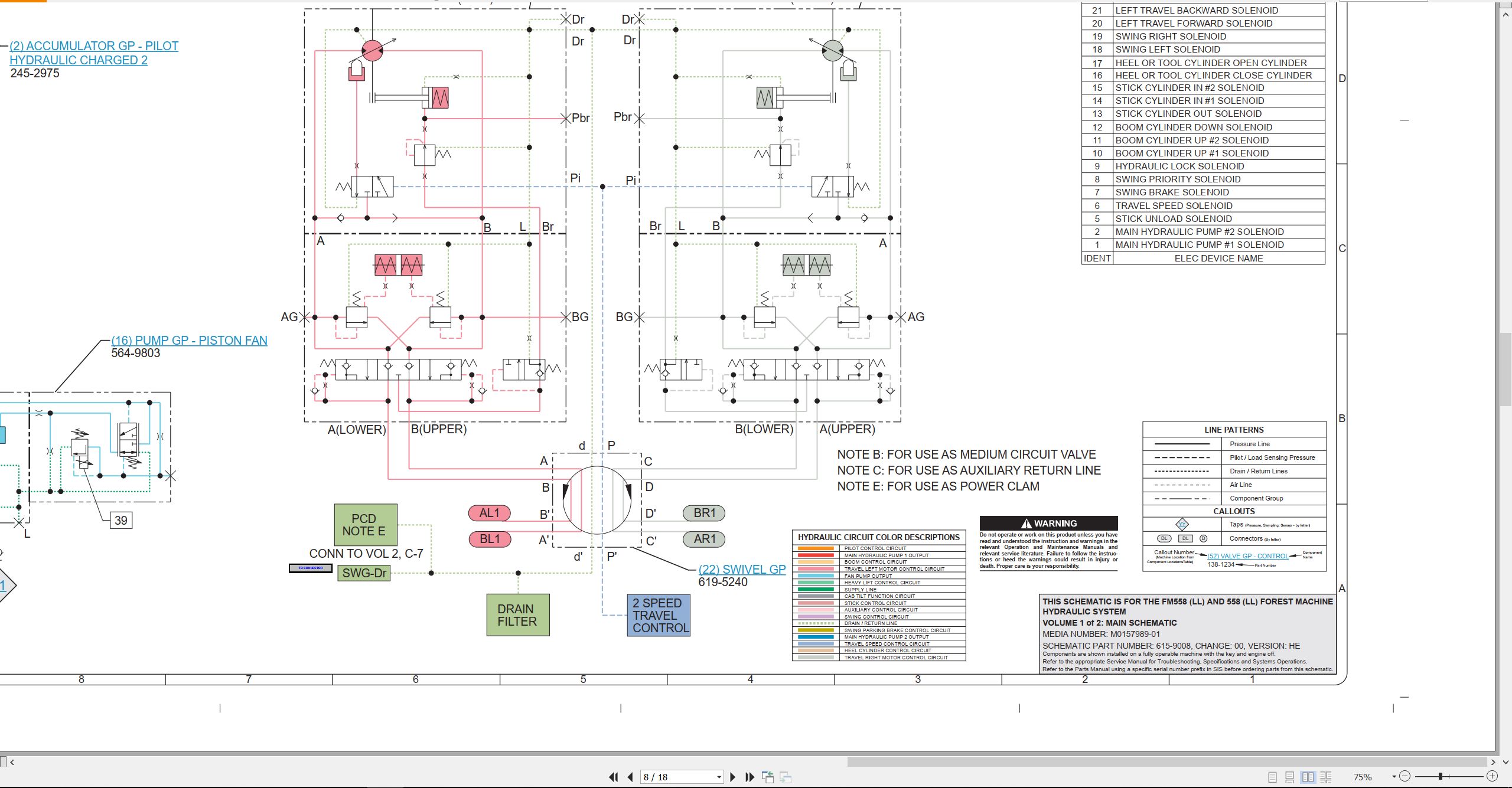Click the travel right motor control swatch
Image resolution: width=1512 pixels, height=788 pixels.
816,657
